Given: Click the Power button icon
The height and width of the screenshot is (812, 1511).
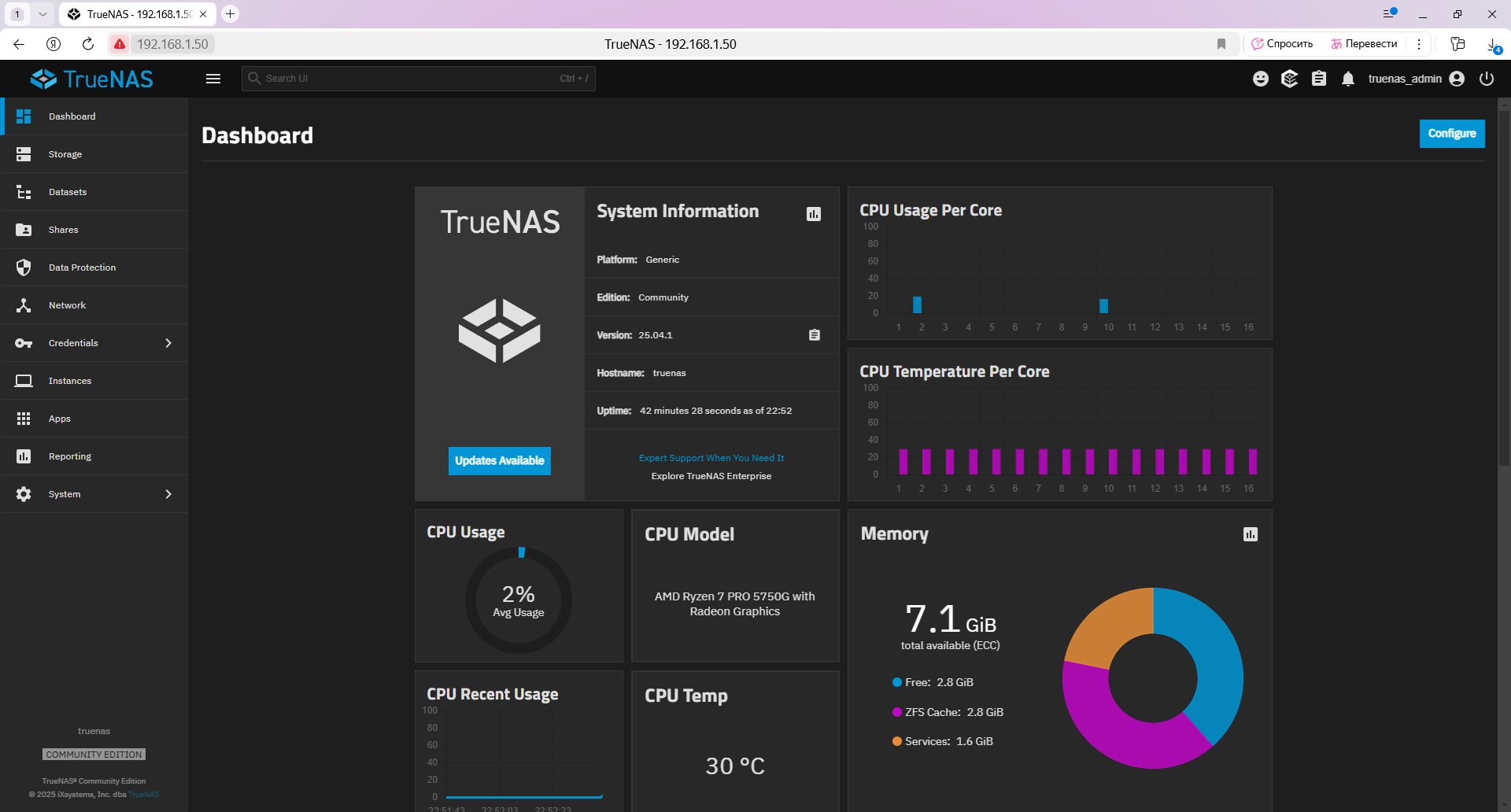Looking at the screenshot, I should pos(1487,79).
